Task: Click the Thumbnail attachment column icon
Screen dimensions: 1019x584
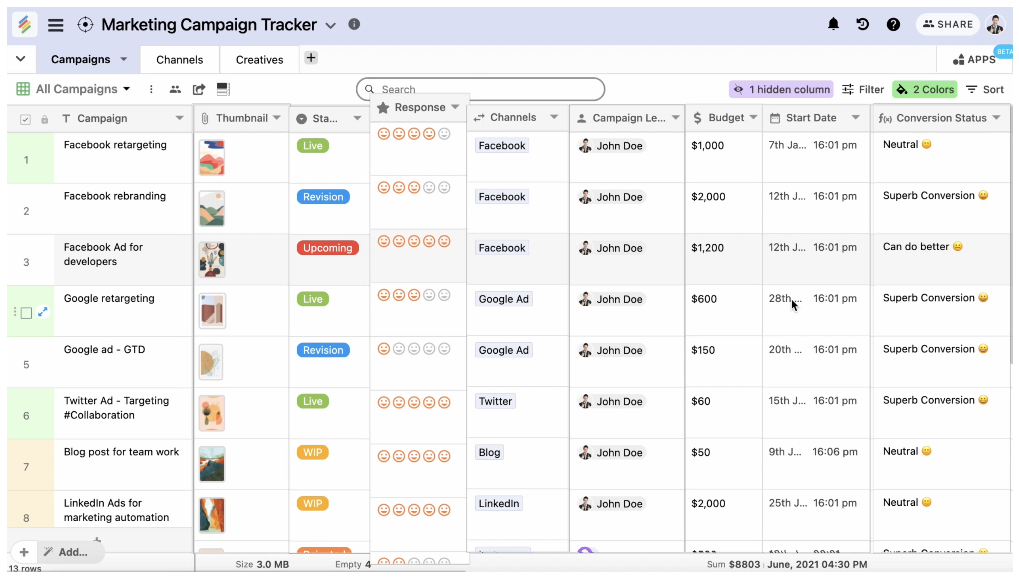Action: (x=205, y=118)
